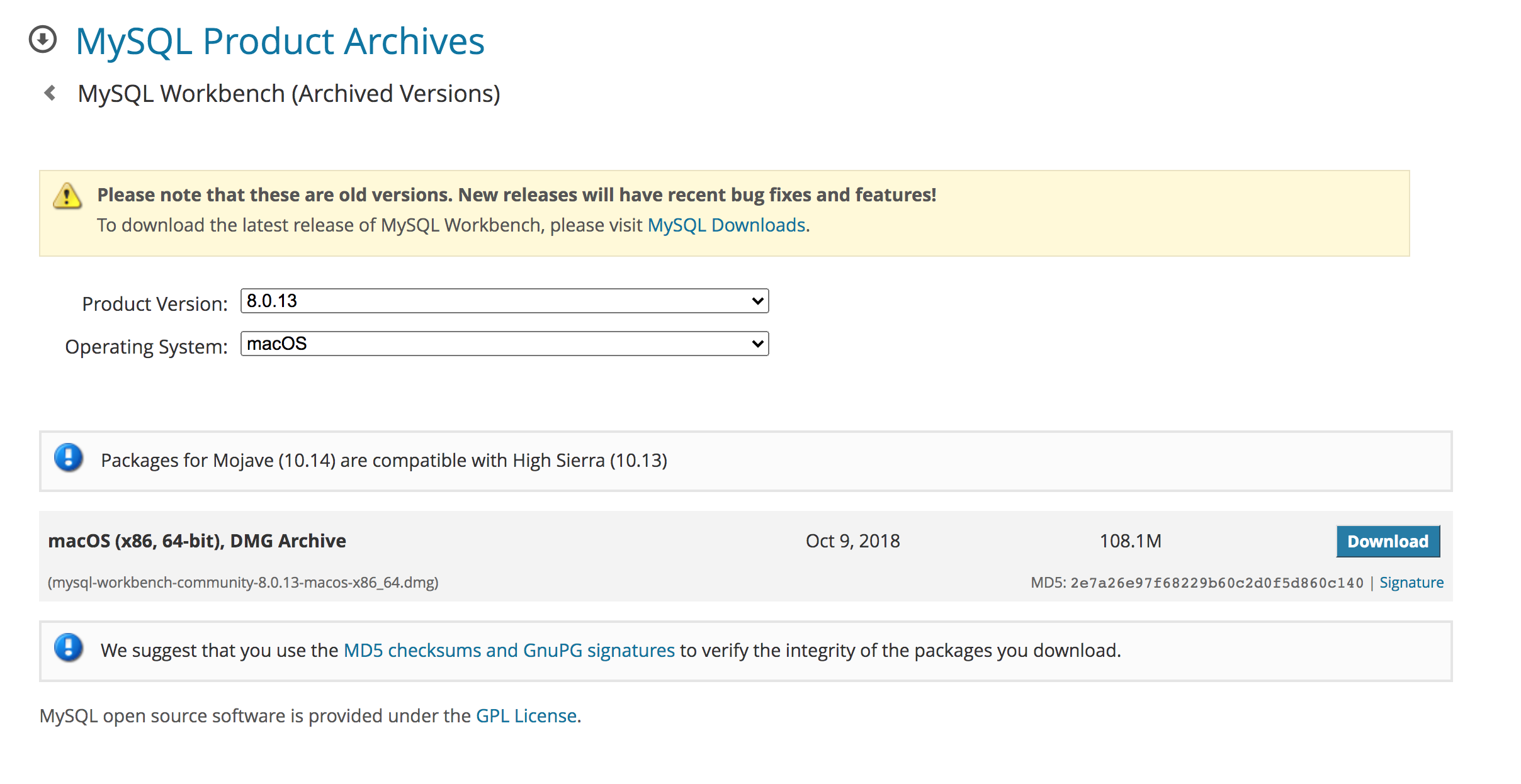The width and height of the screenshot is (1521, 784).
Task: Click the download circle icon beside title
Action: click(43, 40)
